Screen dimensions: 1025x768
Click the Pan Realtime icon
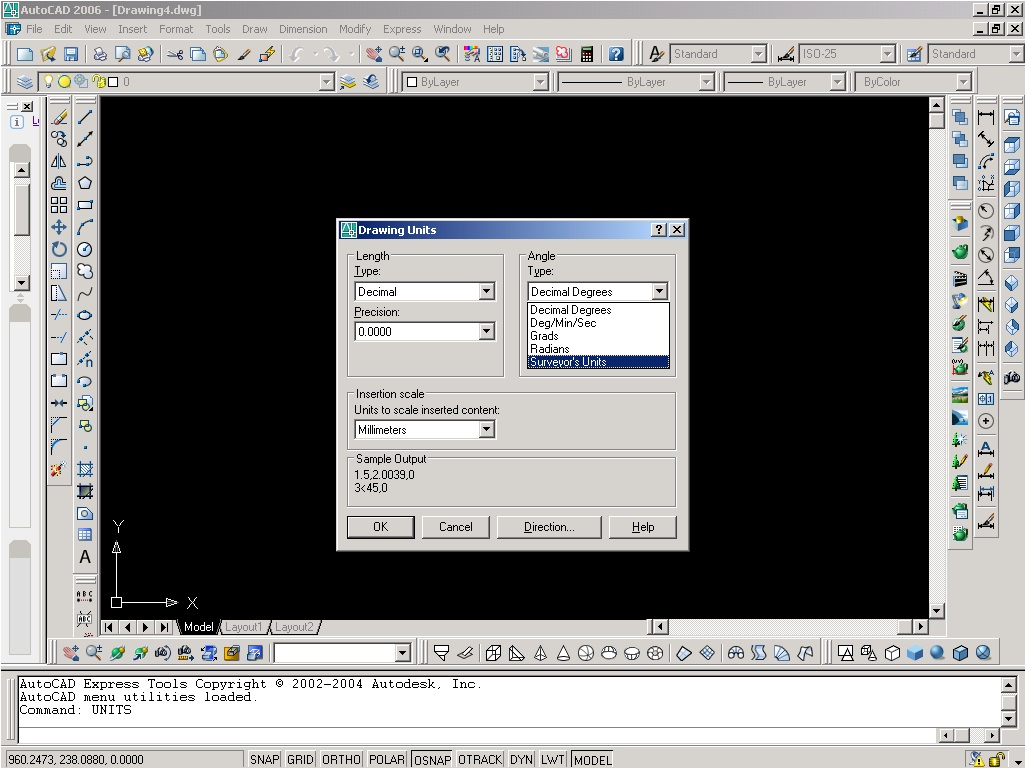pyautogui.click(x=374, y=54)
